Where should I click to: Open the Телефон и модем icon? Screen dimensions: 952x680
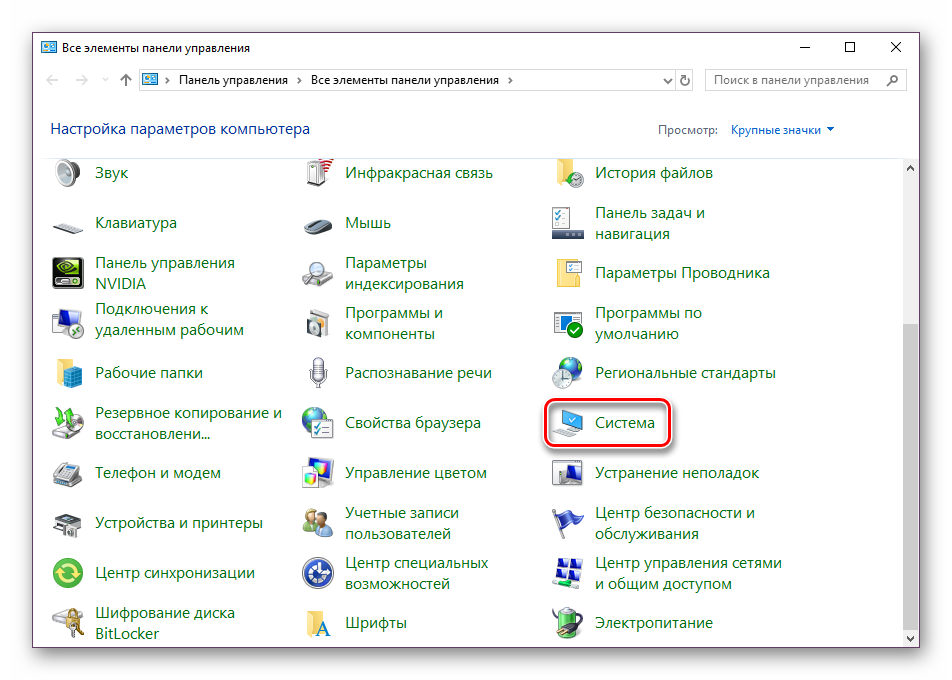67,473
